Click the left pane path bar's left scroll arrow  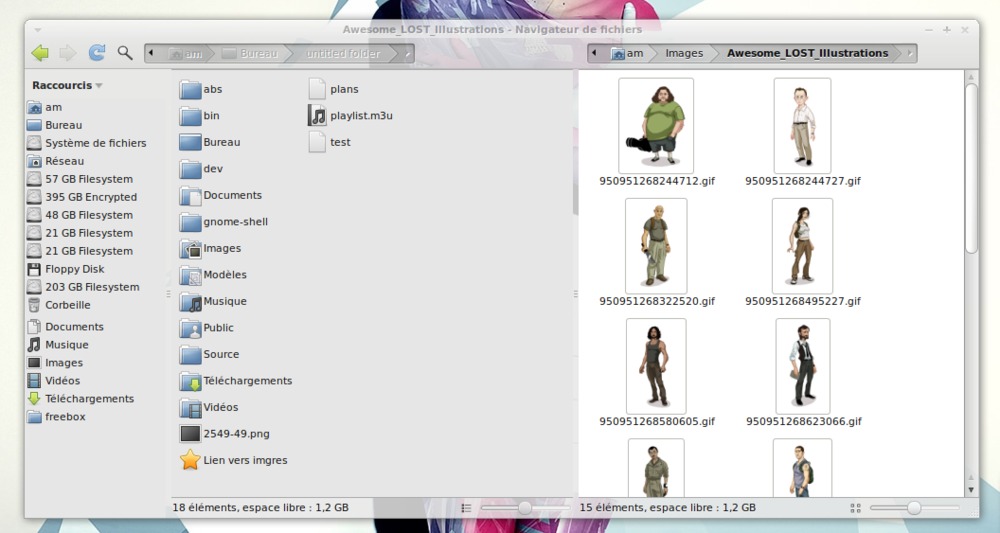pyautogui.click(x=151, y=53)
